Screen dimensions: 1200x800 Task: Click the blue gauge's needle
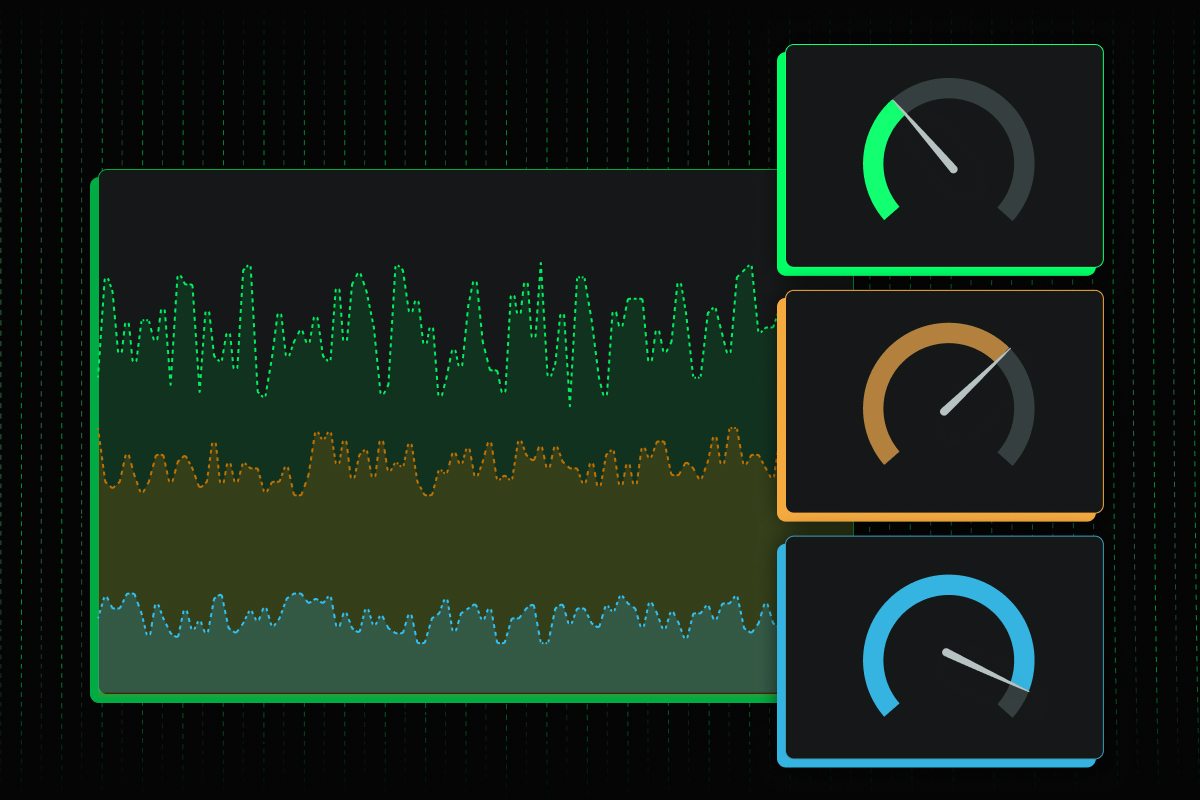point(985,671)
